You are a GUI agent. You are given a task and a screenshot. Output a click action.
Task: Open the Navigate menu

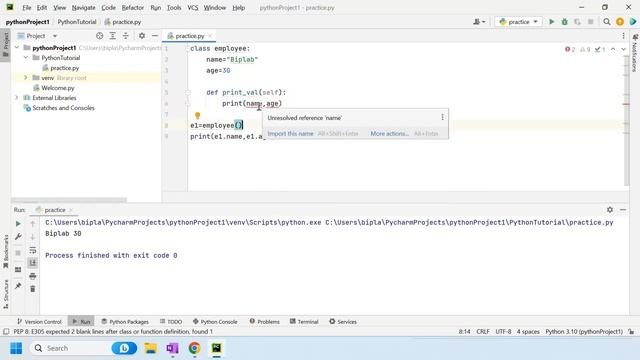tap(83, 7)
